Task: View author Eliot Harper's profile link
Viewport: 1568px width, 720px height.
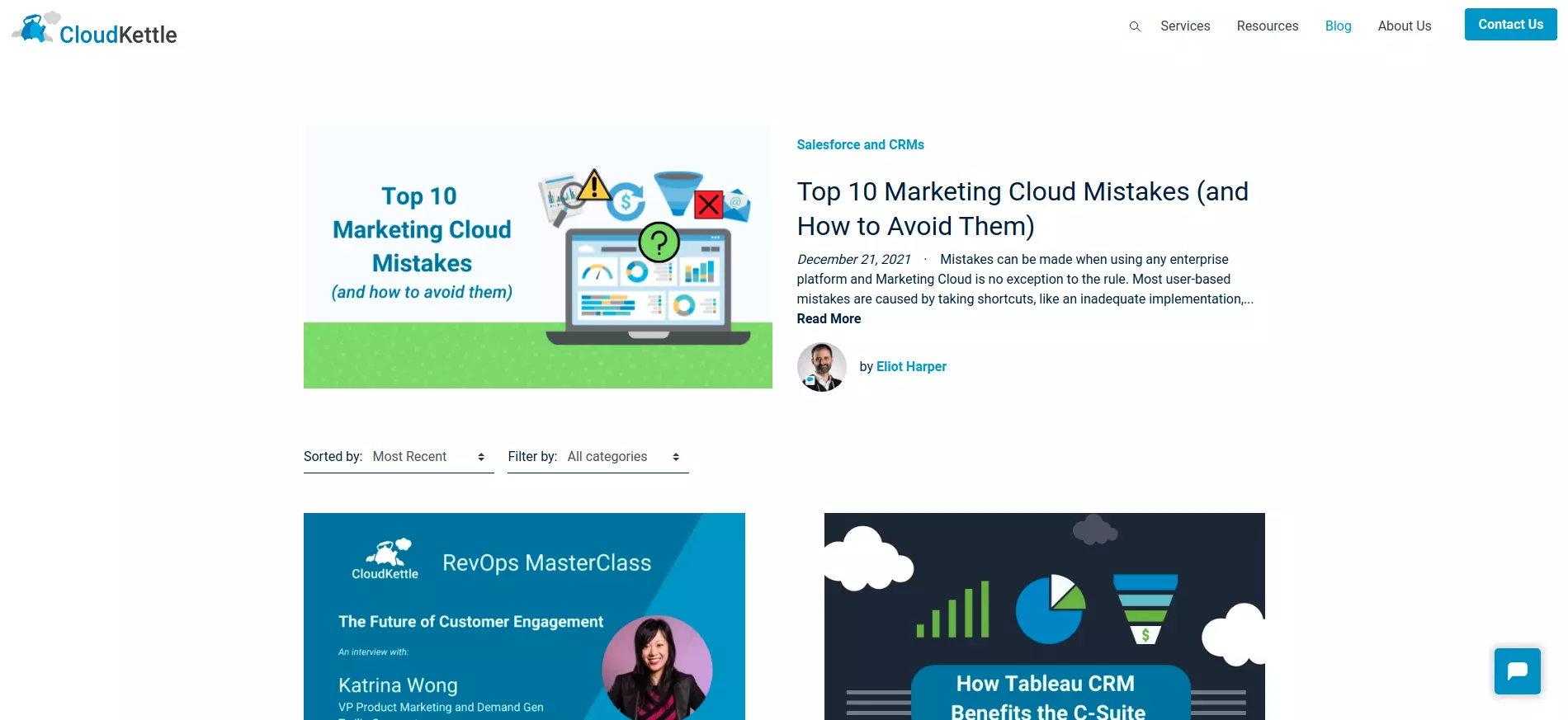Action: [911, 366]
